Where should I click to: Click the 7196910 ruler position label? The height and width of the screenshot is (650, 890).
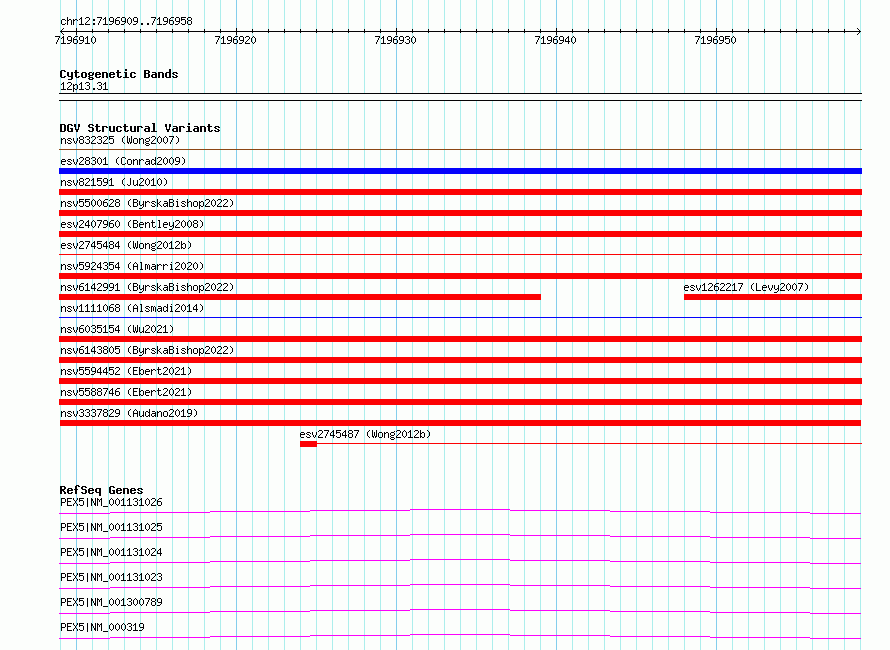click(75, 40)
